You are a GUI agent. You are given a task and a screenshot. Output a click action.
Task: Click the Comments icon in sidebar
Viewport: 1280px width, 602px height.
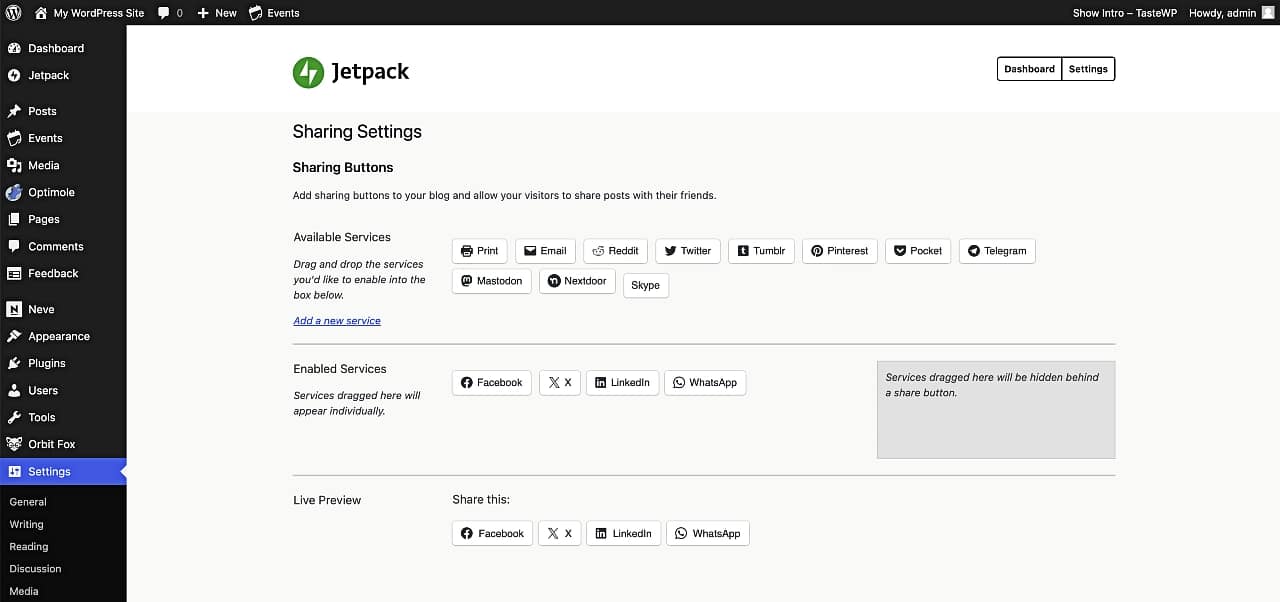[14, 246]
